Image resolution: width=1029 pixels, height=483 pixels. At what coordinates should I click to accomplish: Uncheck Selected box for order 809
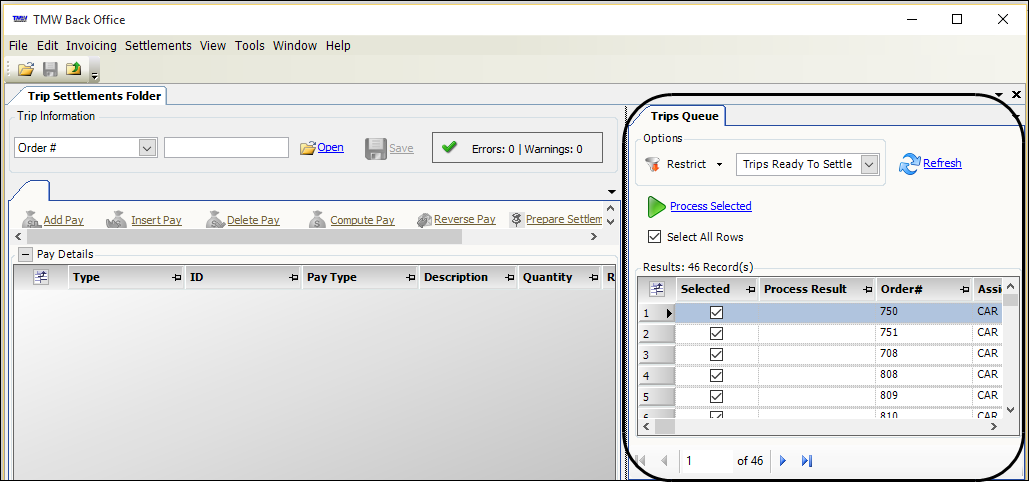click(x=717, y=396)
